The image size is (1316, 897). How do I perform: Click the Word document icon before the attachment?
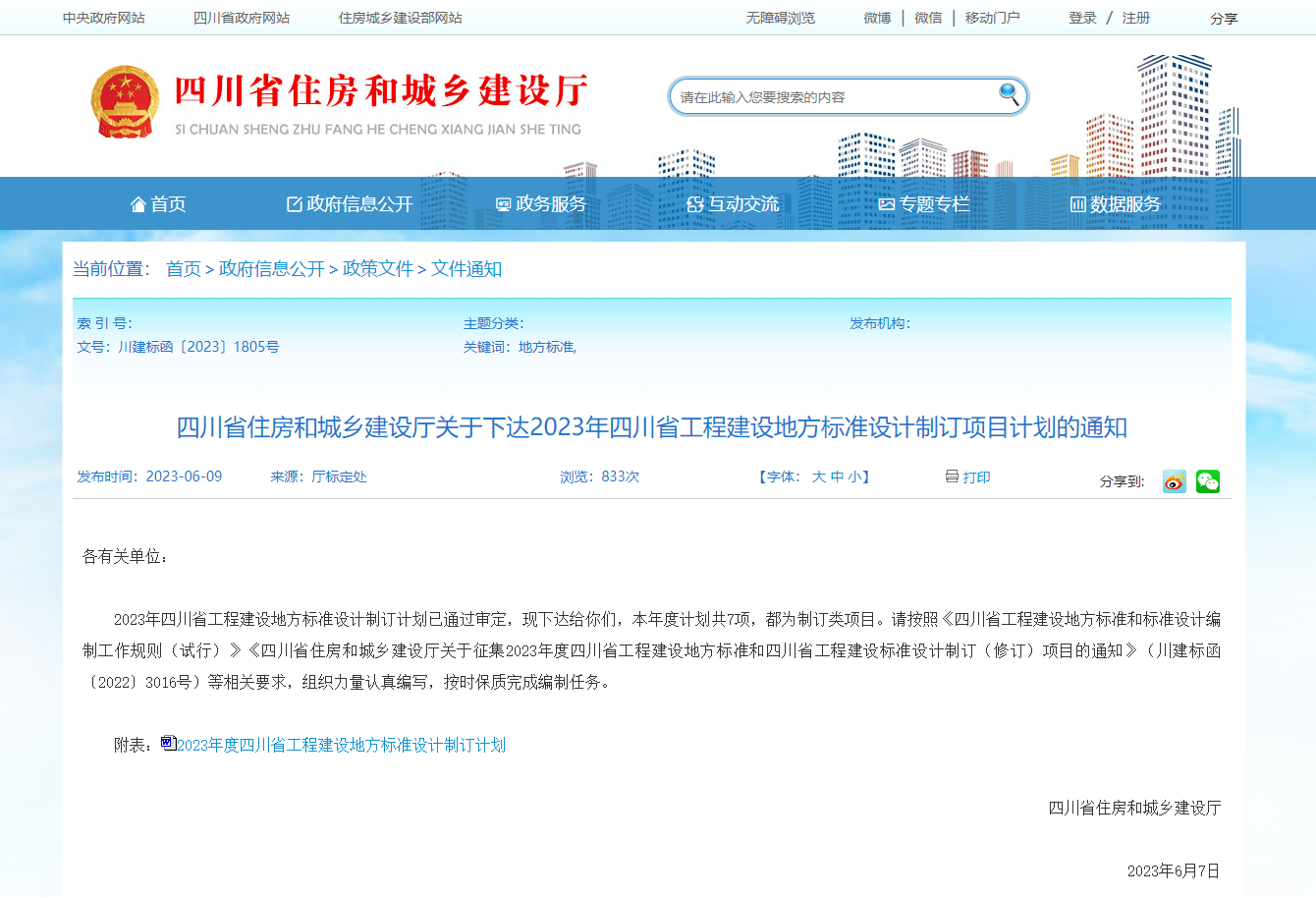[166, 745]
